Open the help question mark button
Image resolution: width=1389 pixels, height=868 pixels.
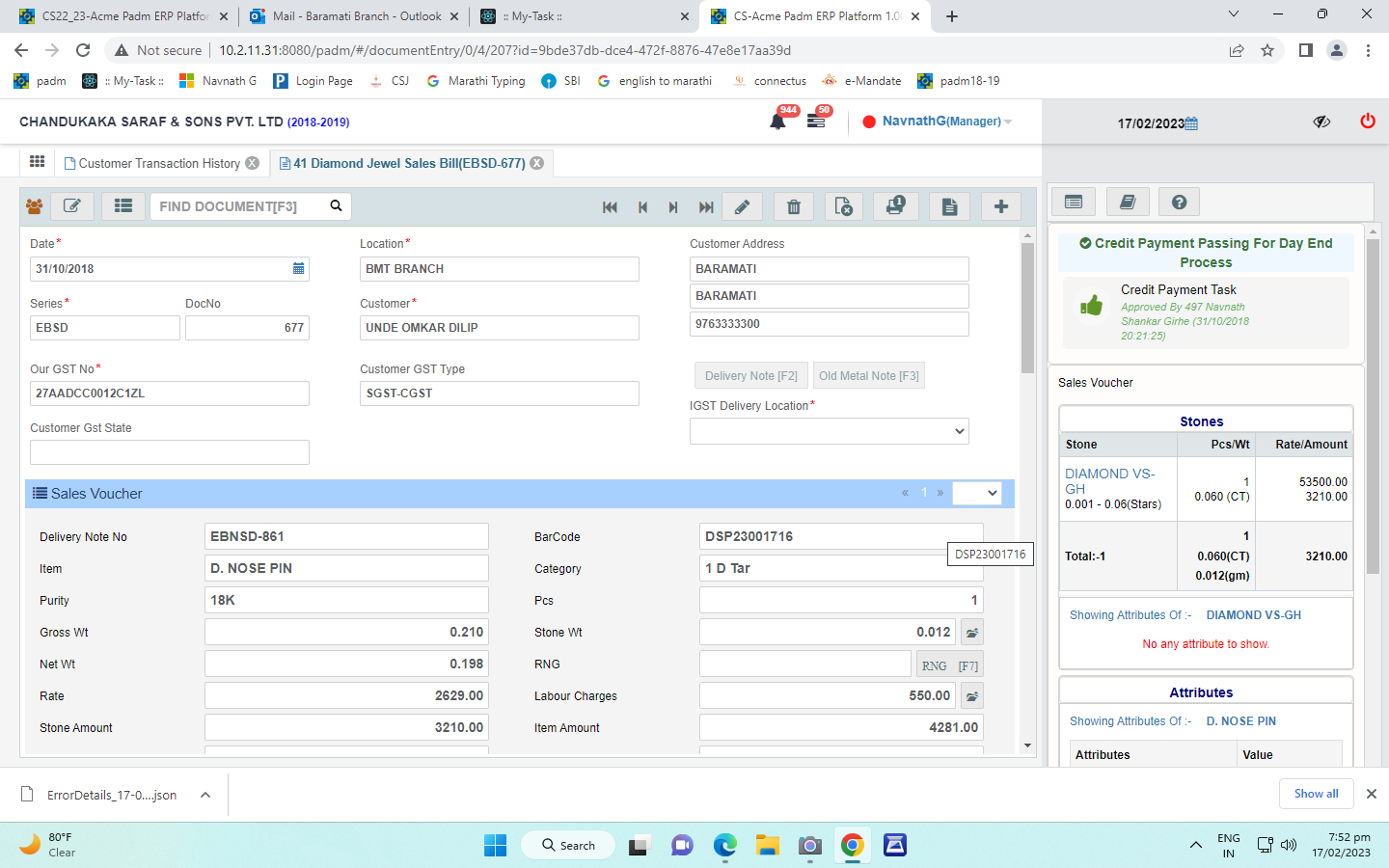pyautogui.click(x=1179, y=202)
